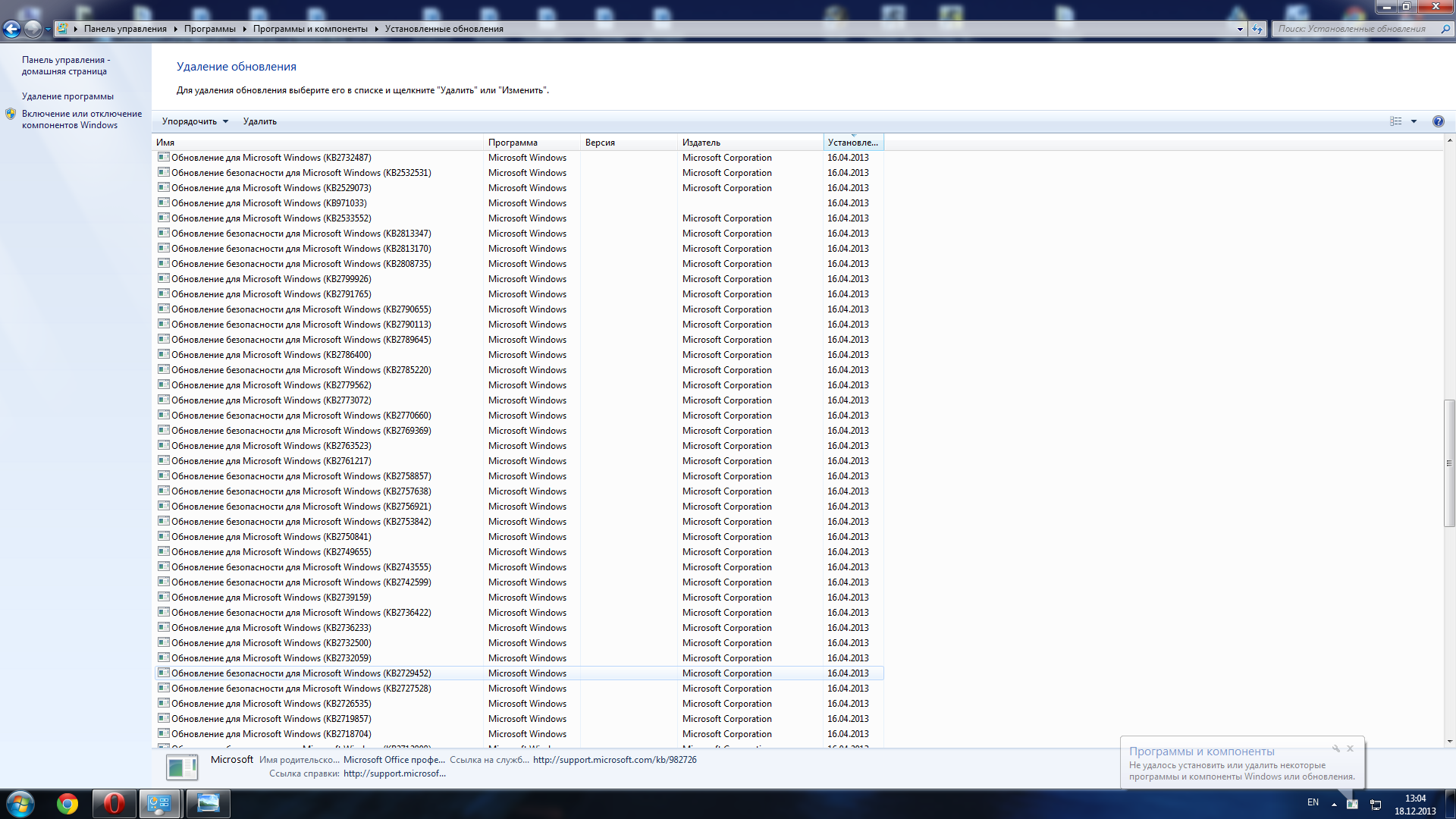Click details pane update icon thumbnail
This screenshot has width=1456, height=819.
click(x=182, y=767)
